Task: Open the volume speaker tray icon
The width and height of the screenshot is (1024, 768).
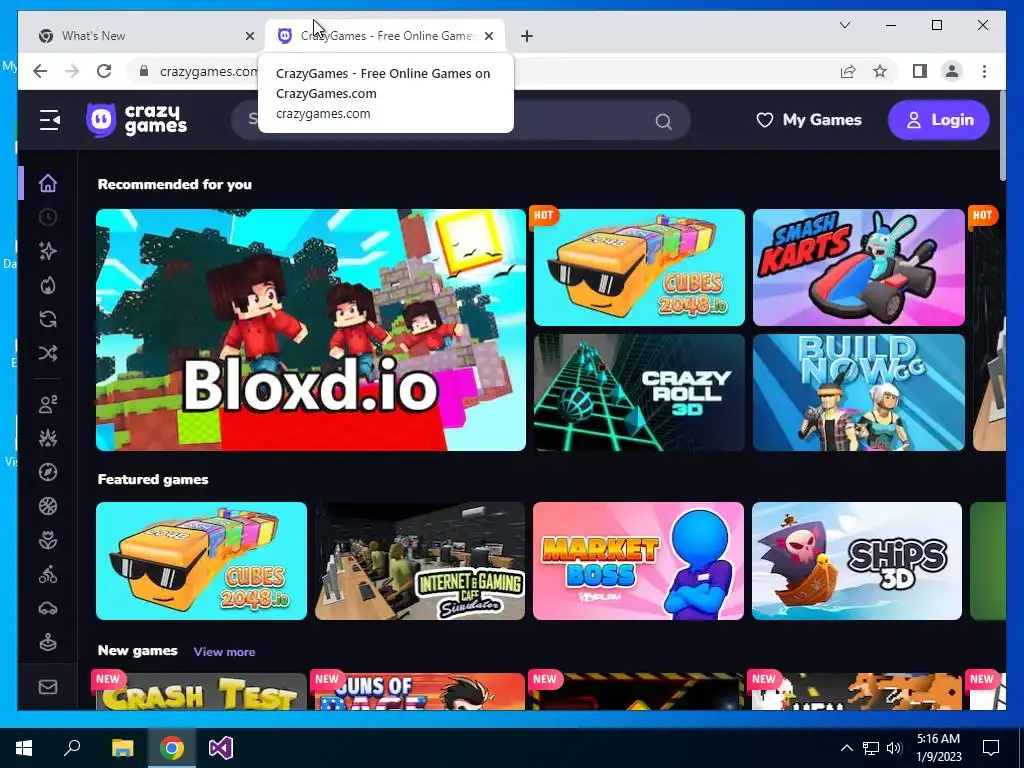Action: tap(894, 748)
